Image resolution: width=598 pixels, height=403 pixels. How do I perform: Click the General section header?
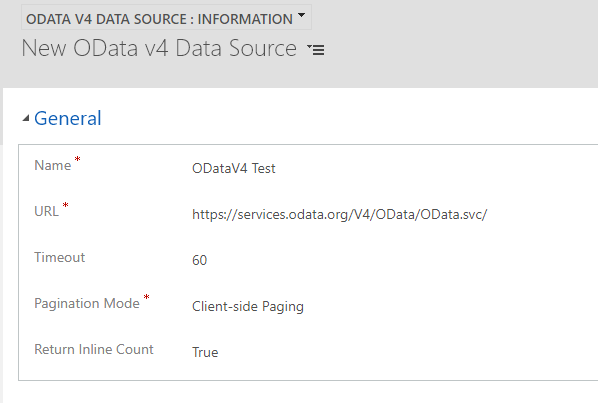tap(68, 118)
